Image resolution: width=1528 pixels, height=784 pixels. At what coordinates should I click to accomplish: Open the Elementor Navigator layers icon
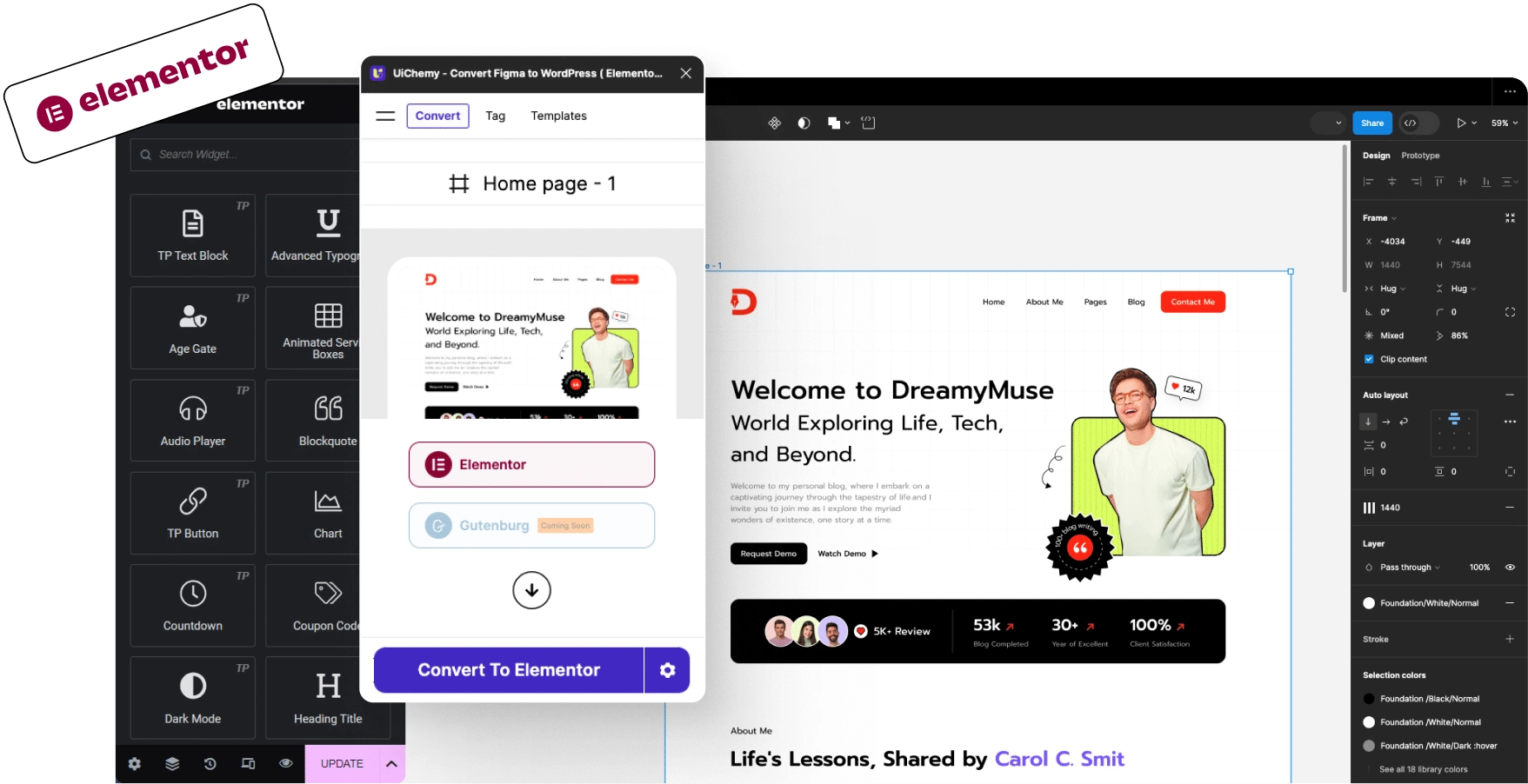tap(172, 763)
